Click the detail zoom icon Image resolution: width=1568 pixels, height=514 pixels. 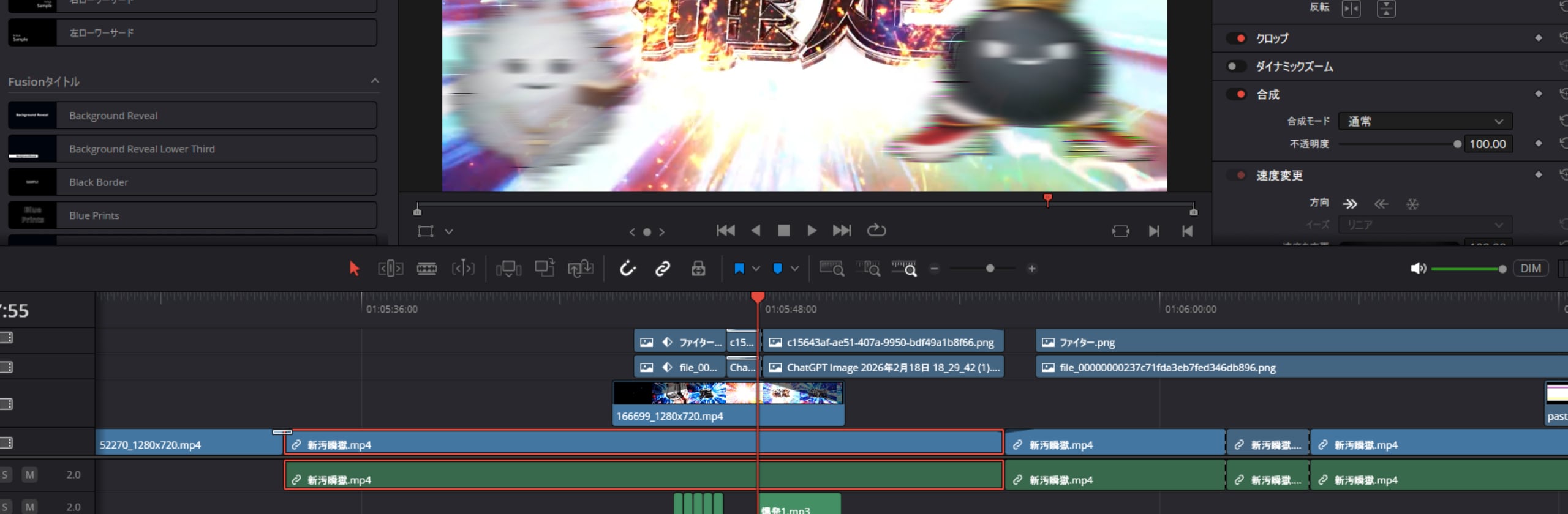(869, 269)
